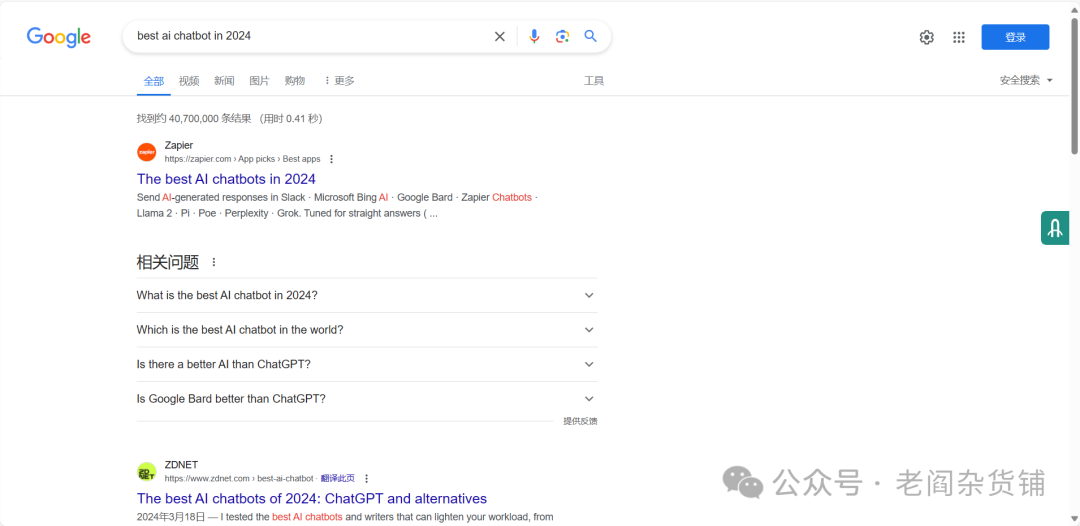
Task: Expand "What is the best AI chatbot in 2024?"
Action: (367, 295)
